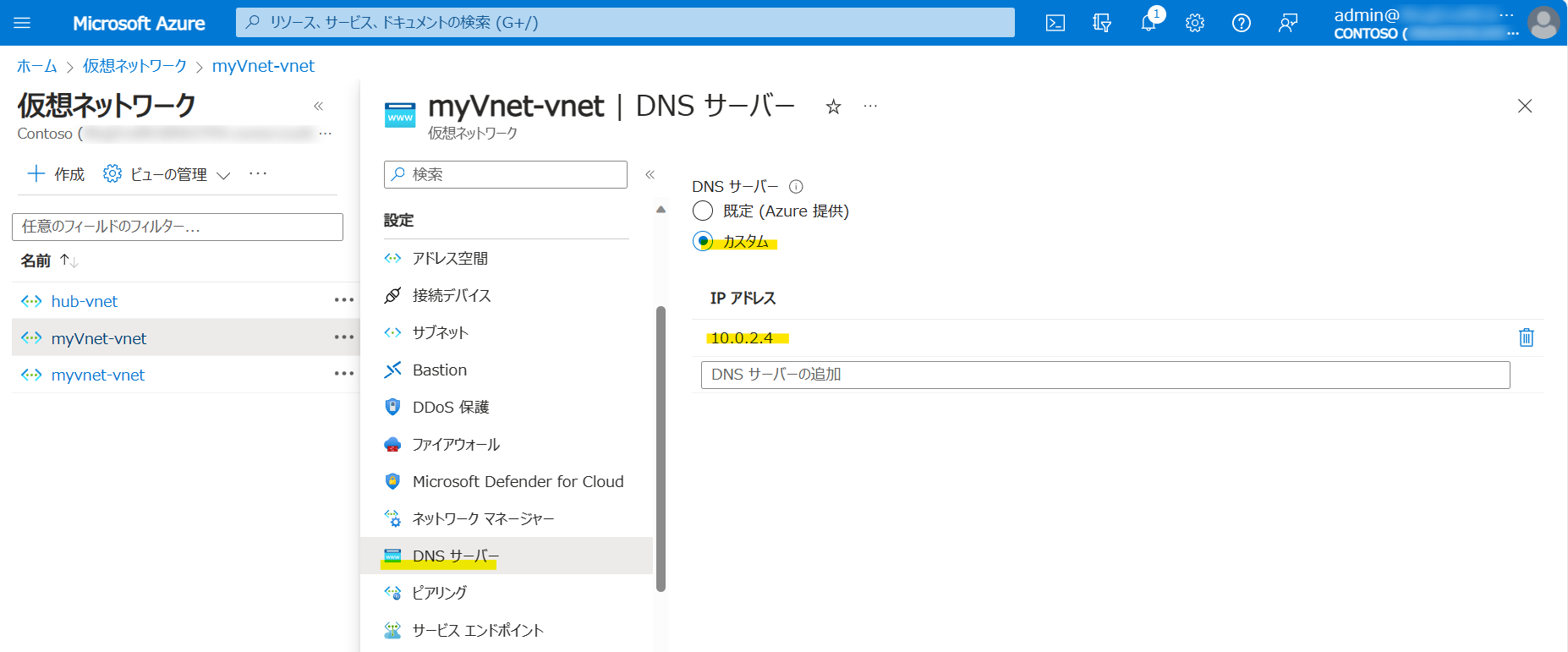Open context menu for lowercase myvnet-vnet row
This screenshot has width=1568, height=652.
[344, 374]
